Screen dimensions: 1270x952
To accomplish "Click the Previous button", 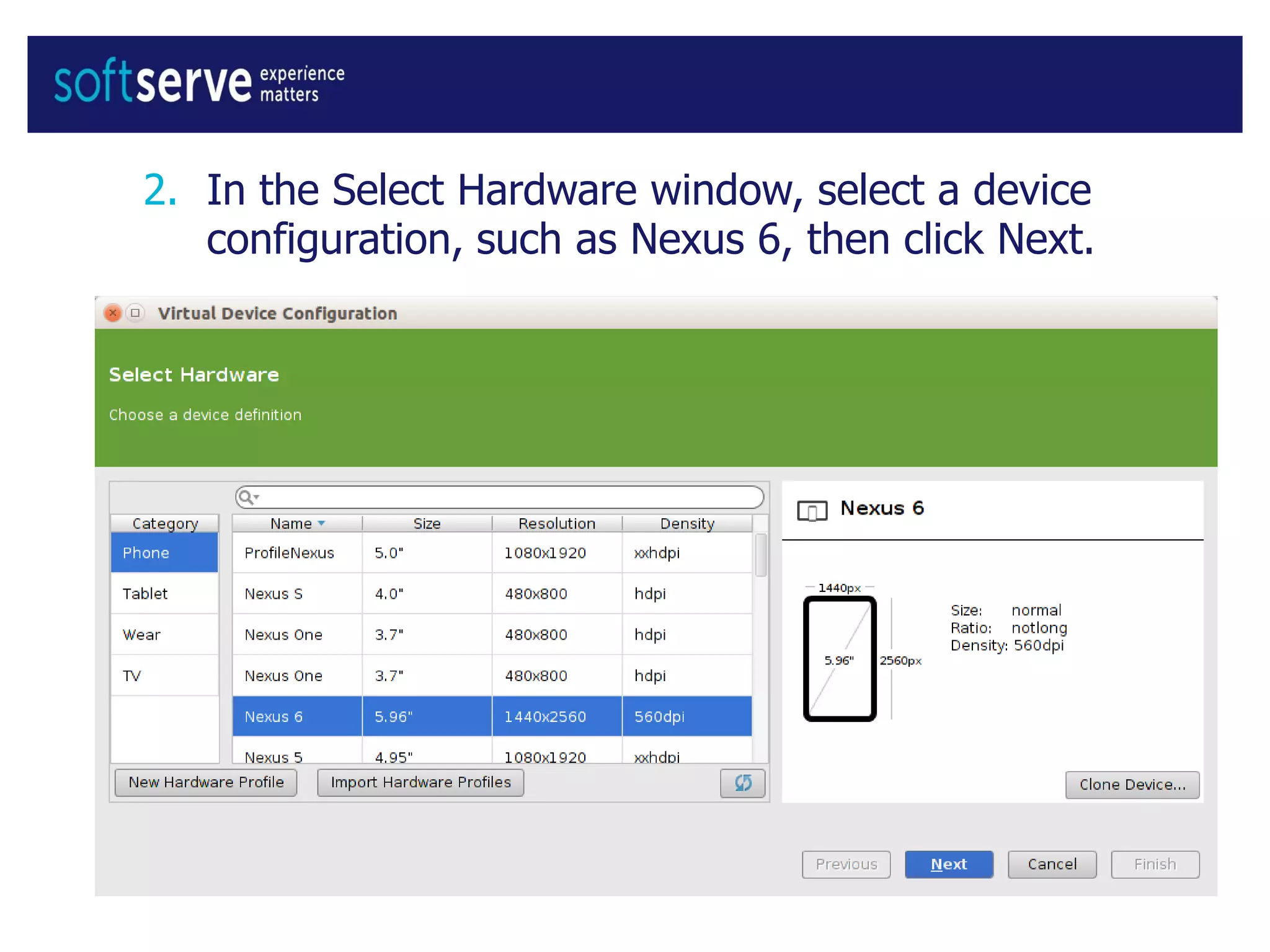I will [x=846, y=864].
